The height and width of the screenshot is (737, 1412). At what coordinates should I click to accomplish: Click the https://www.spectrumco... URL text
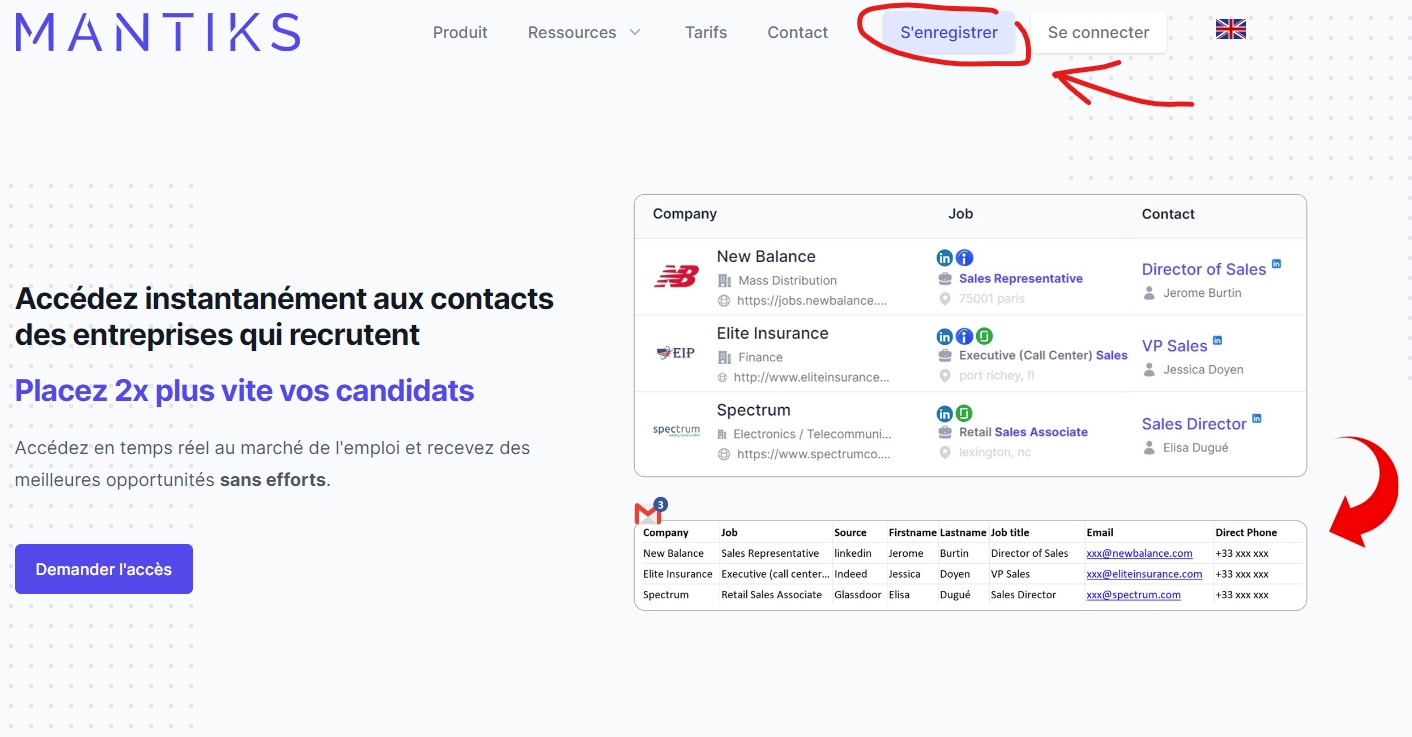(813, 454)
